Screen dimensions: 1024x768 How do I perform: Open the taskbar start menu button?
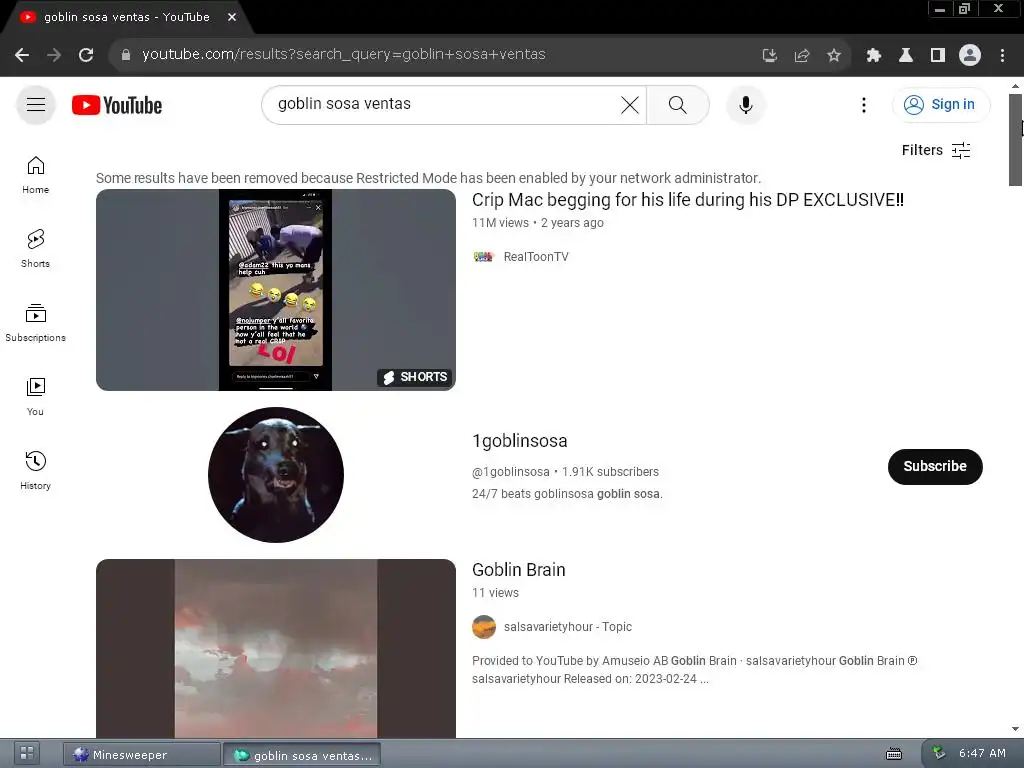26,754
